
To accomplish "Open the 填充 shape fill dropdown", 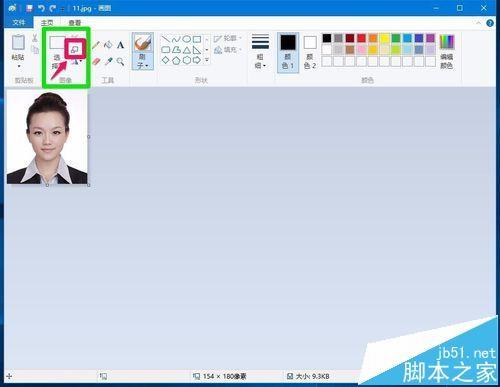I will (228, 50).
